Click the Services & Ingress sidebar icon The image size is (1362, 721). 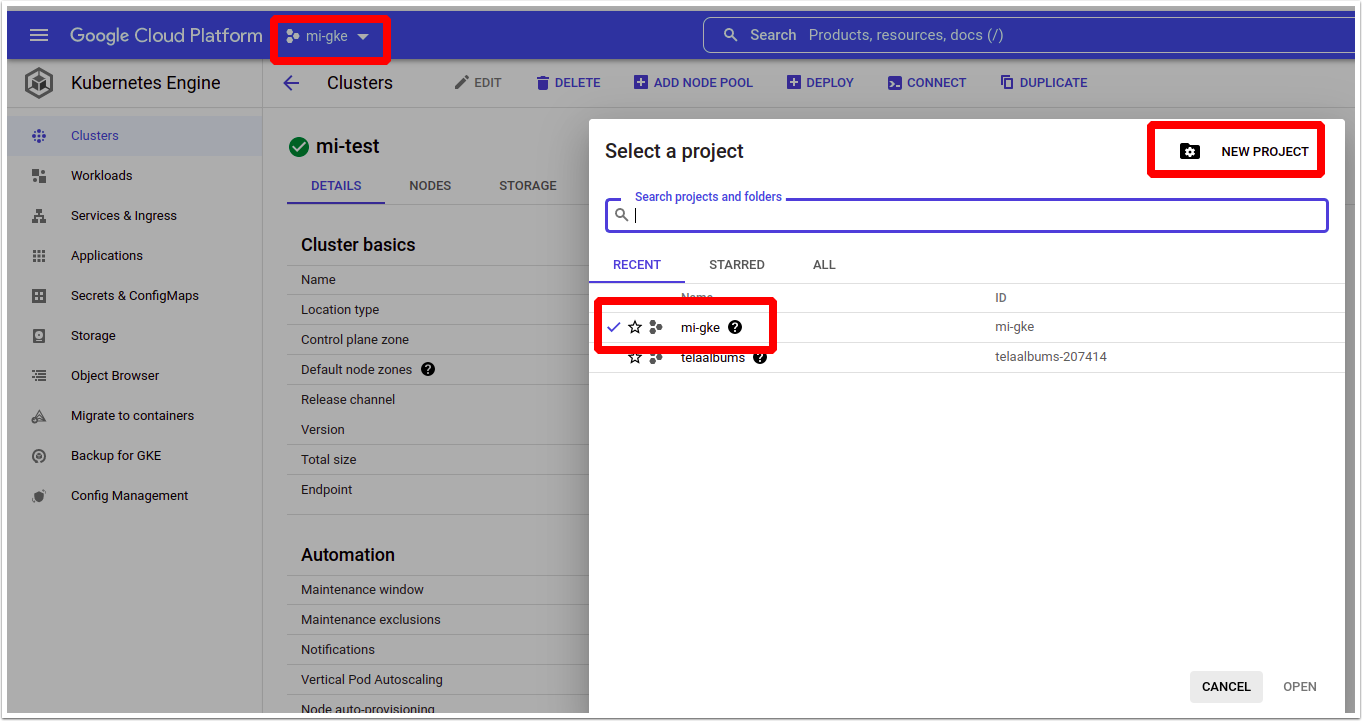39,216
